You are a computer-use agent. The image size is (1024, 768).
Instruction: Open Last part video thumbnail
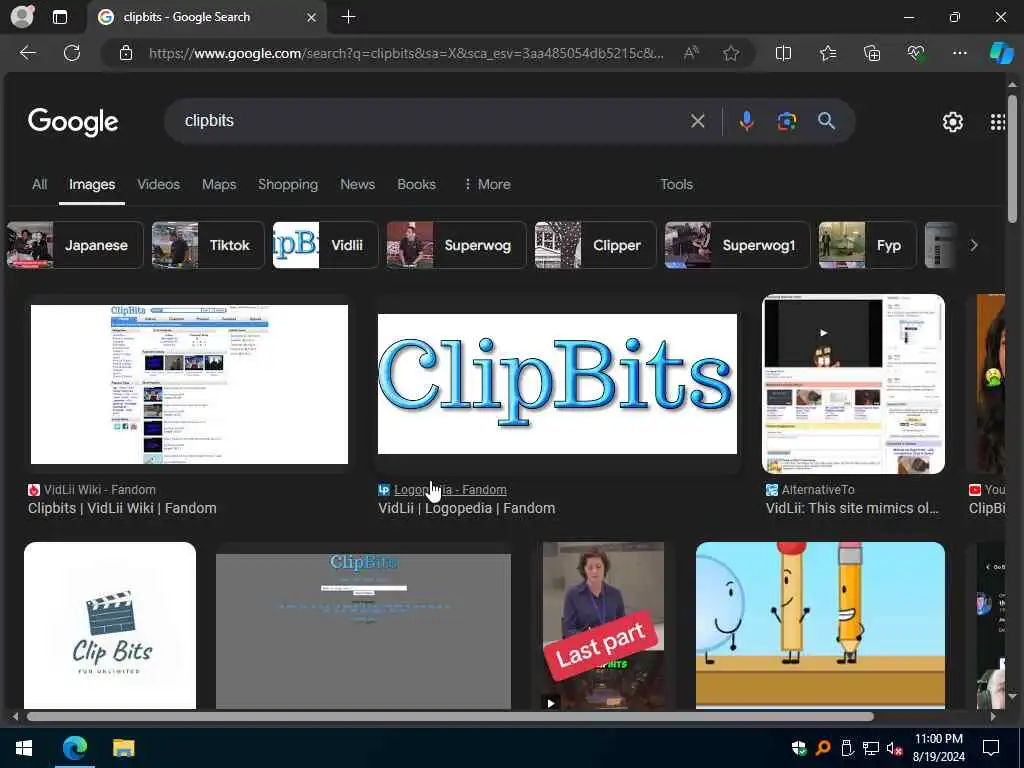click(603, 625)
